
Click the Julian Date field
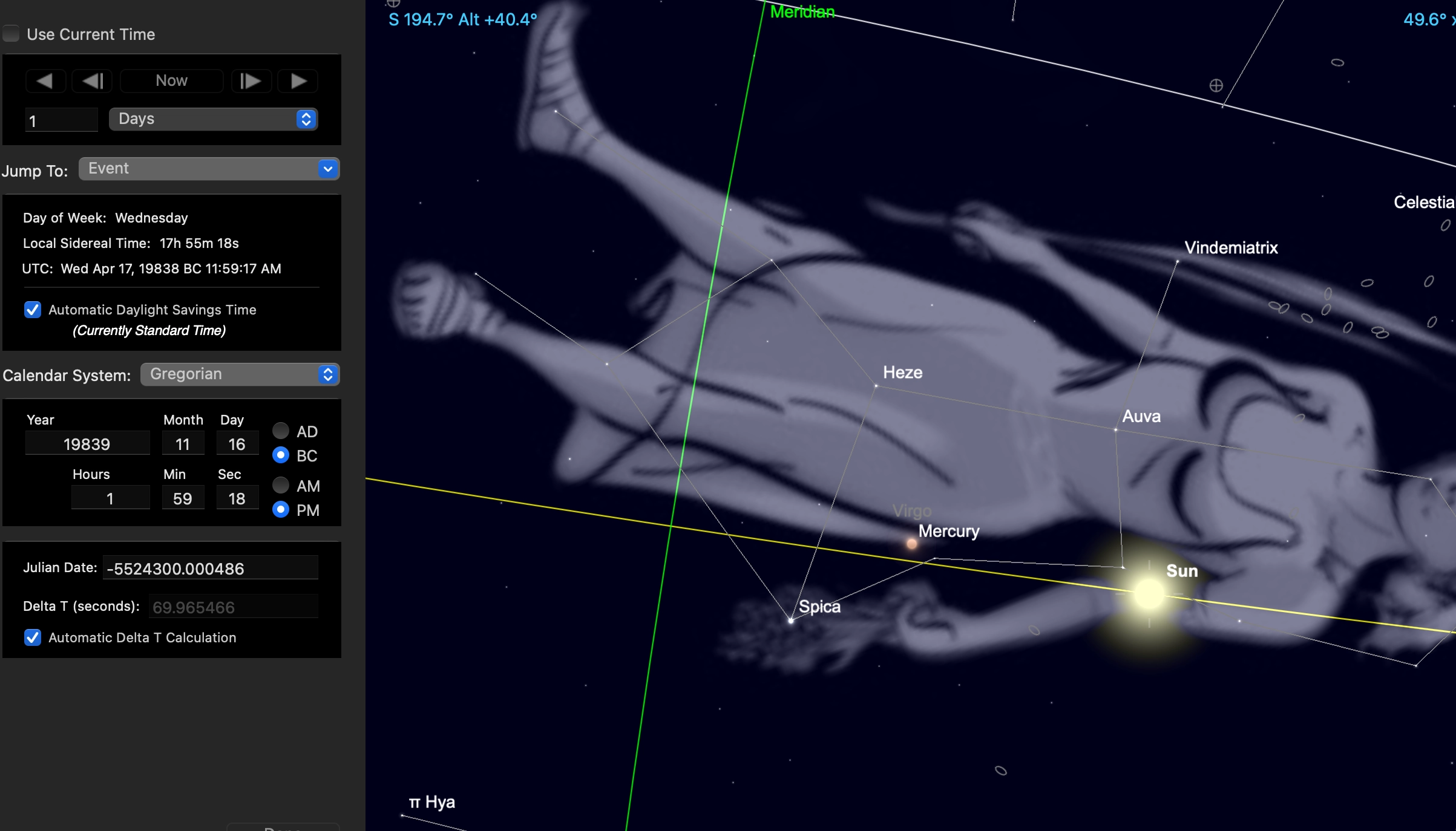(x=210, y=569)
